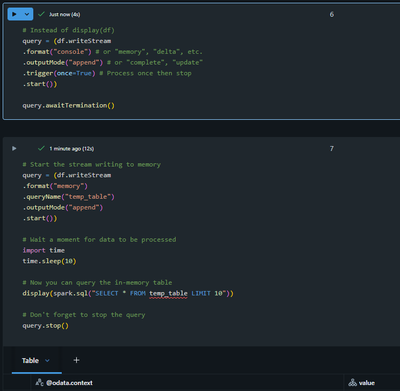Place cursor on .format("memory") line
The height and width of the screenshot is (391, 400).
pos(55,186)
